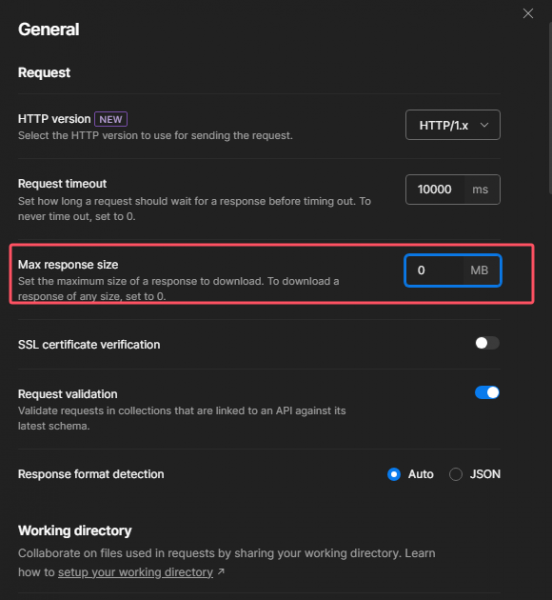The height and width of the screenshot is (600, 552).
Task: Select JSON response format detection
Action: [456, 474]
